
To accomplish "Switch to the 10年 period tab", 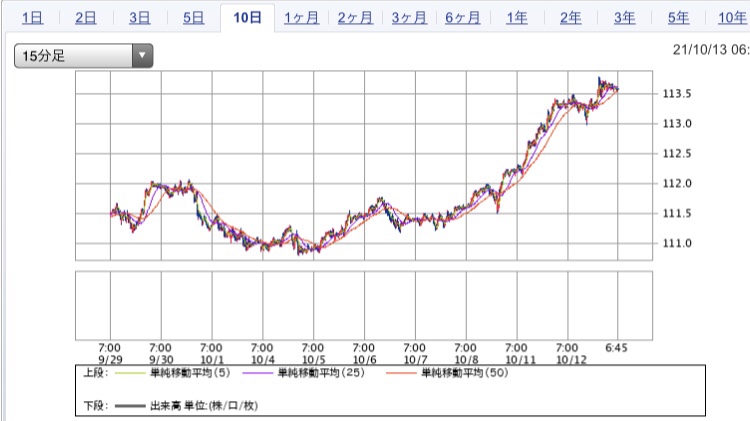I will (732, 18).
